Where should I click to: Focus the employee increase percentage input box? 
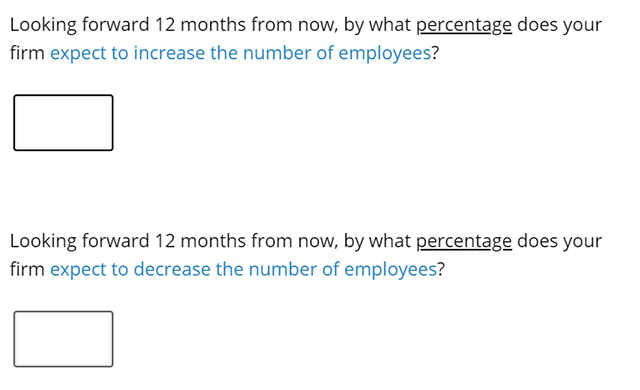click(63, 123)
